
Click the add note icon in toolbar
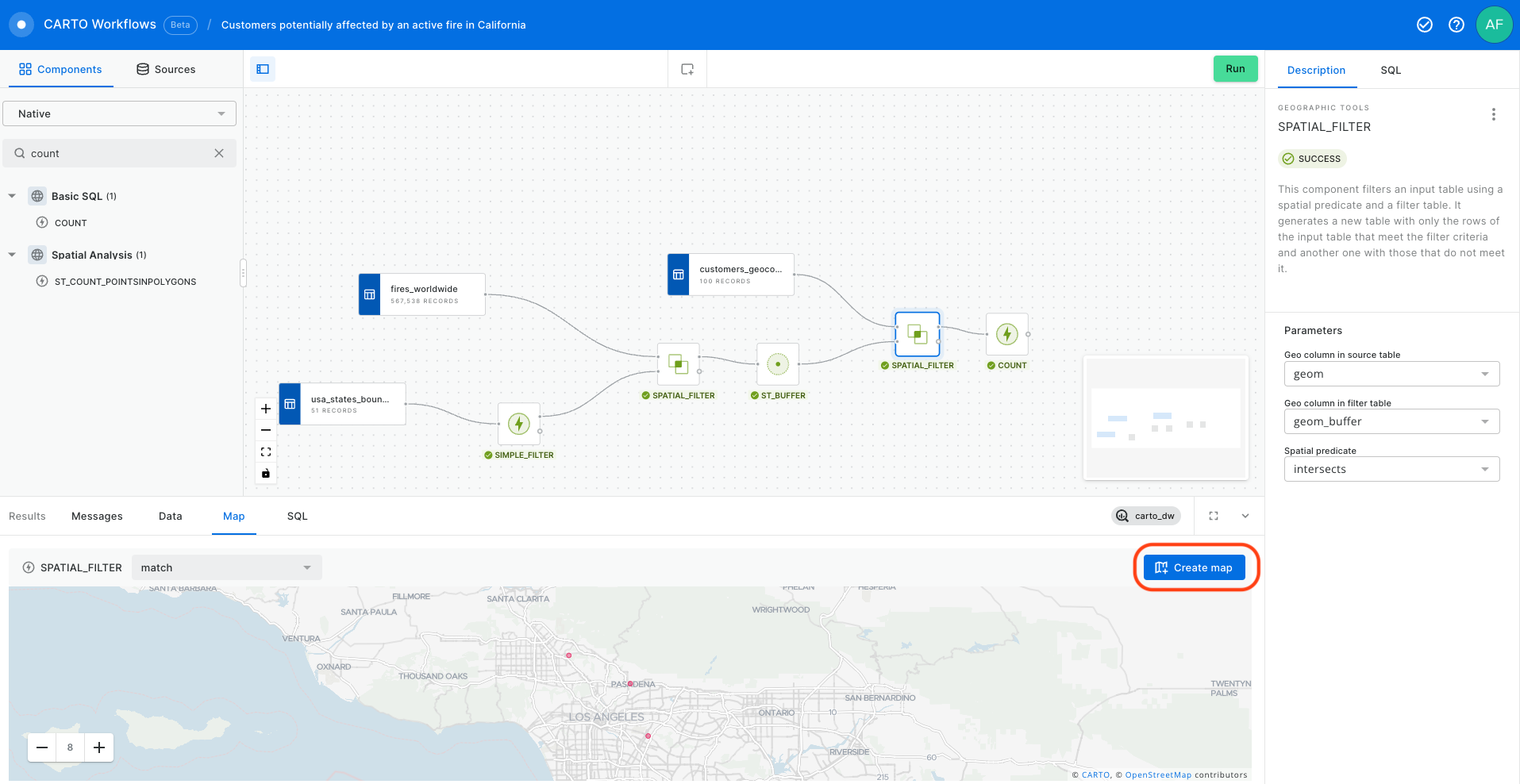pos(687,69)
